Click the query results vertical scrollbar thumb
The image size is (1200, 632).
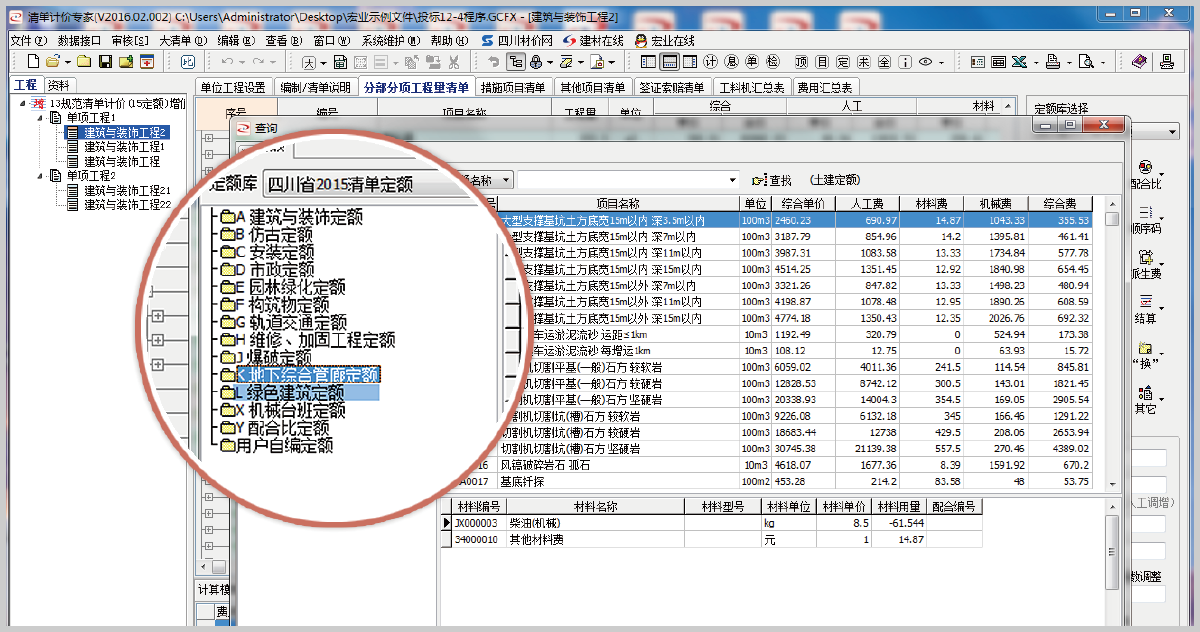1112,218
